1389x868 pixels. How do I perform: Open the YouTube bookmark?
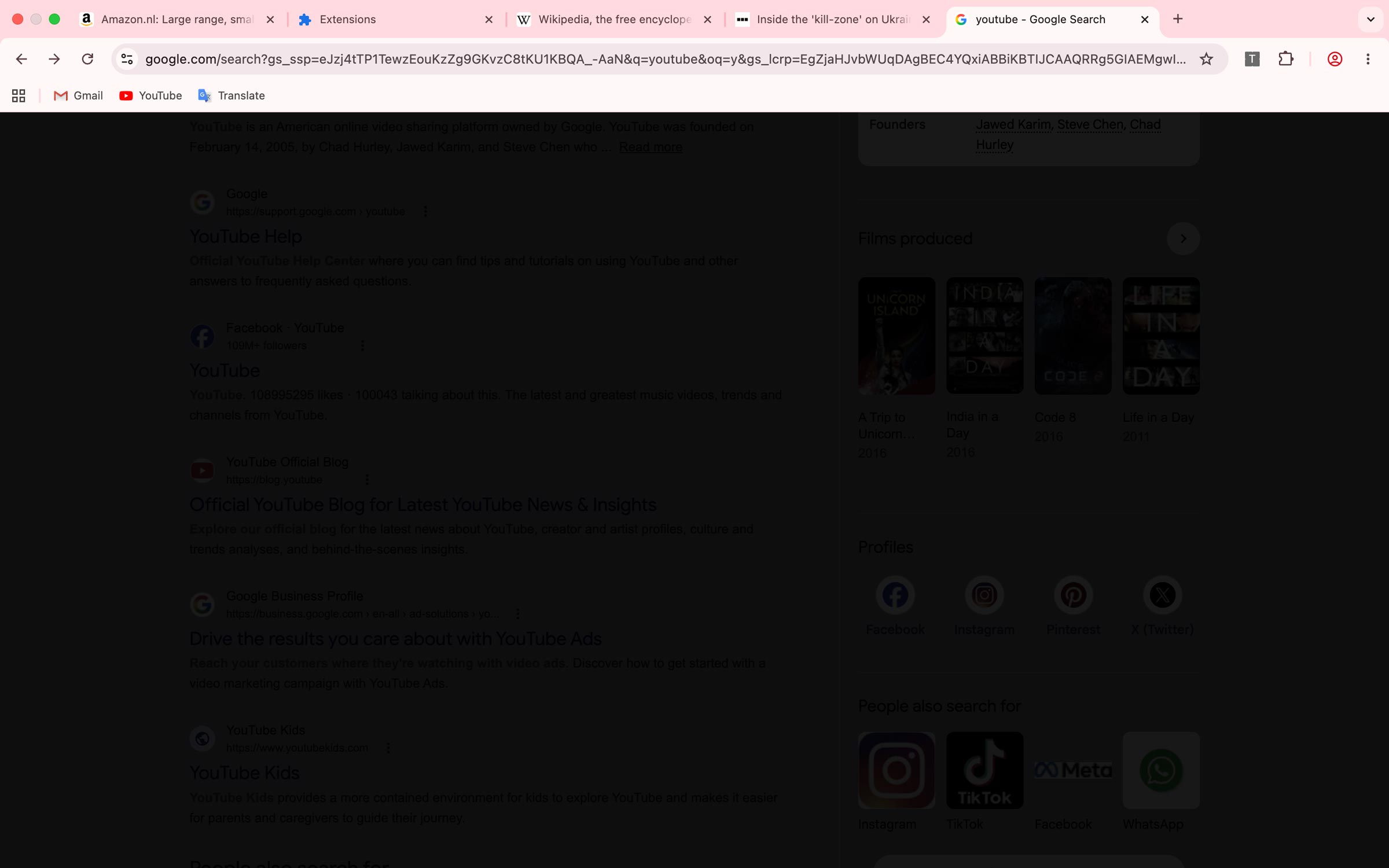click(150, 95)
